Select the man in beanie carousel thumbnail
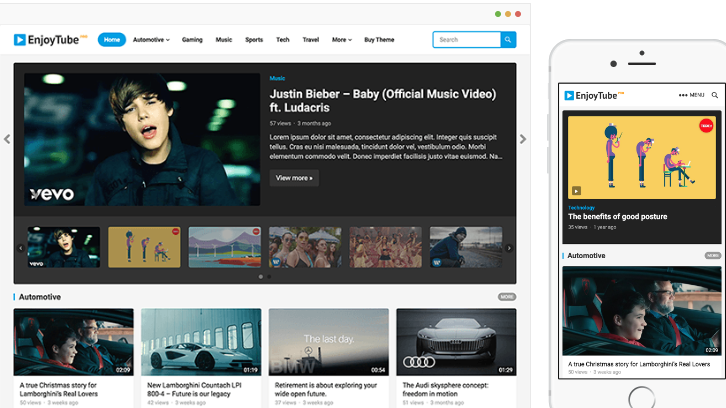 (466, 247)
